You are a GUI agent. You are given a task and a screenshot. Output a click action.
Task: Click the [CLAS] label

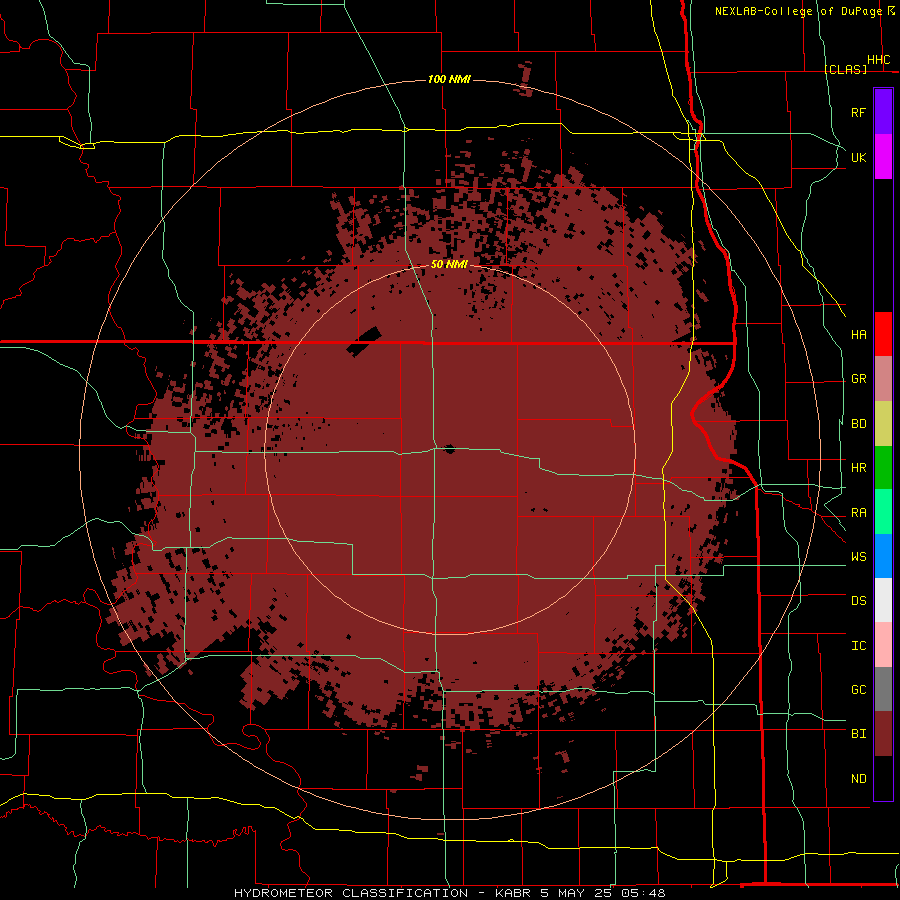pos(845,69)
